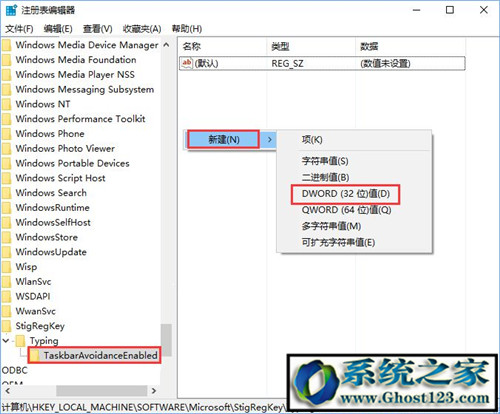The width and height of the screenshot is (500, 414).
Task: Collapse the Typing tree node
Action: [x=6, y=341]
